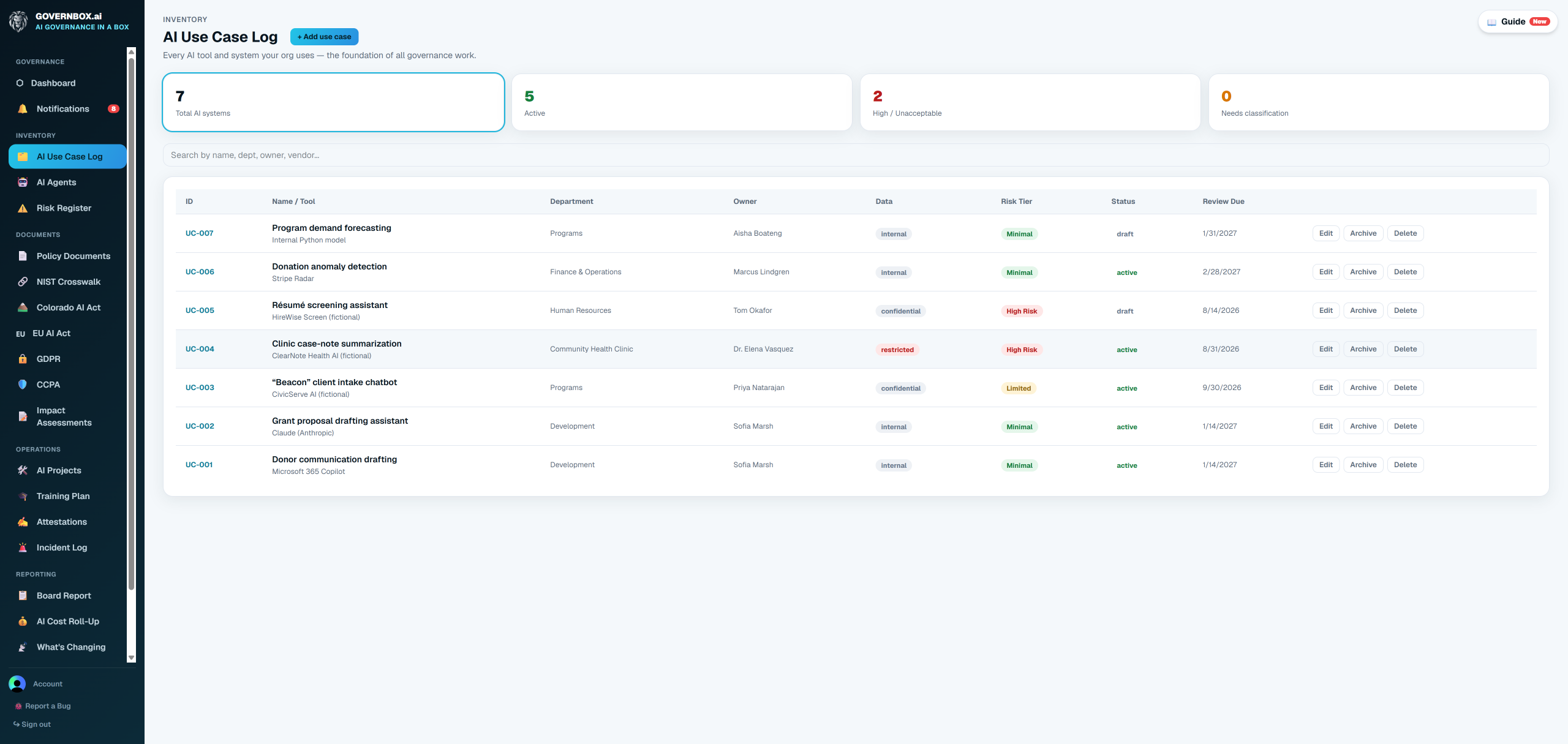Open the Incident Log siren icon
Image resolution: width=1568 pixels, height=744 pixels.
[23, 547]
